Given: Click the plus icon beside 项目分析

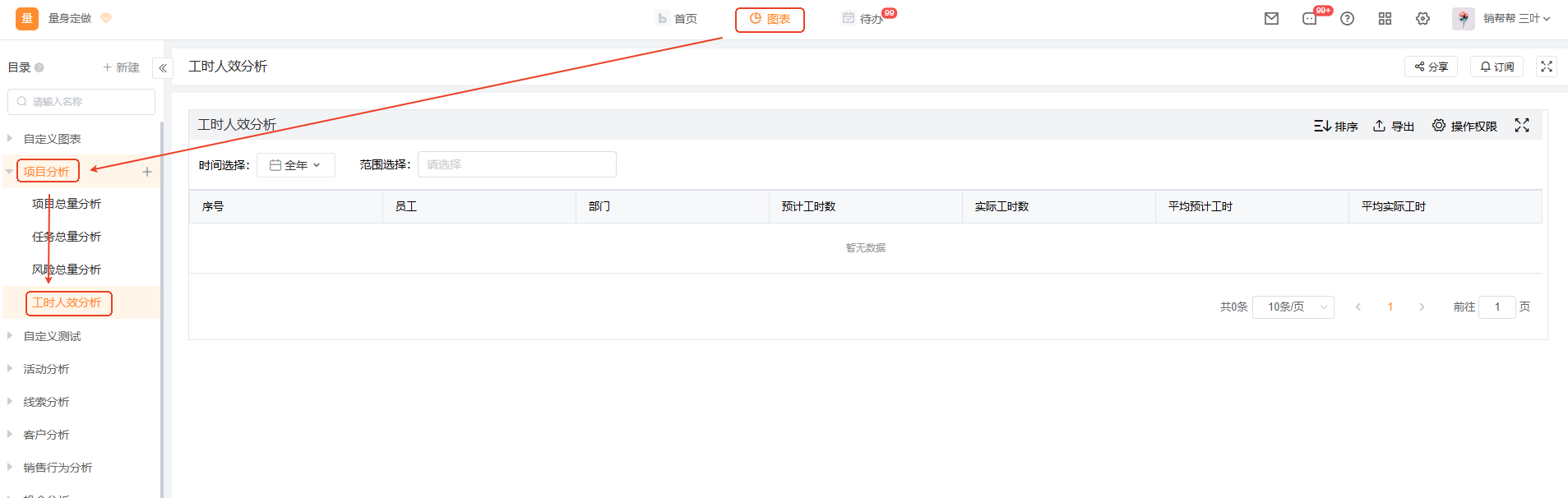Looking at the screenshot, I should pyautogui.click(x=147, y=172).
